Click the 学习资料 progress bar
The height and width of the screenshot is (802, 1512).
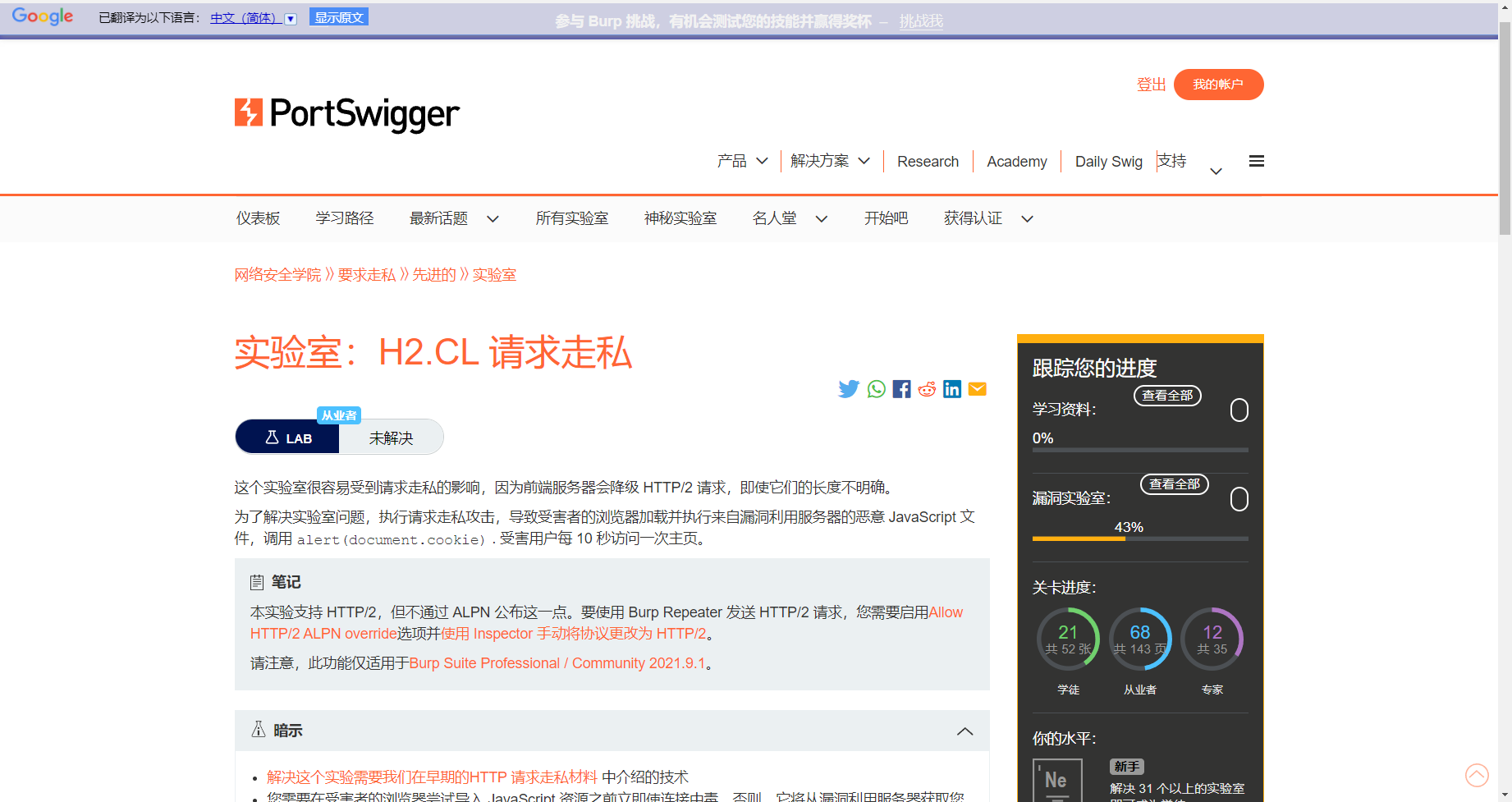1140,450
